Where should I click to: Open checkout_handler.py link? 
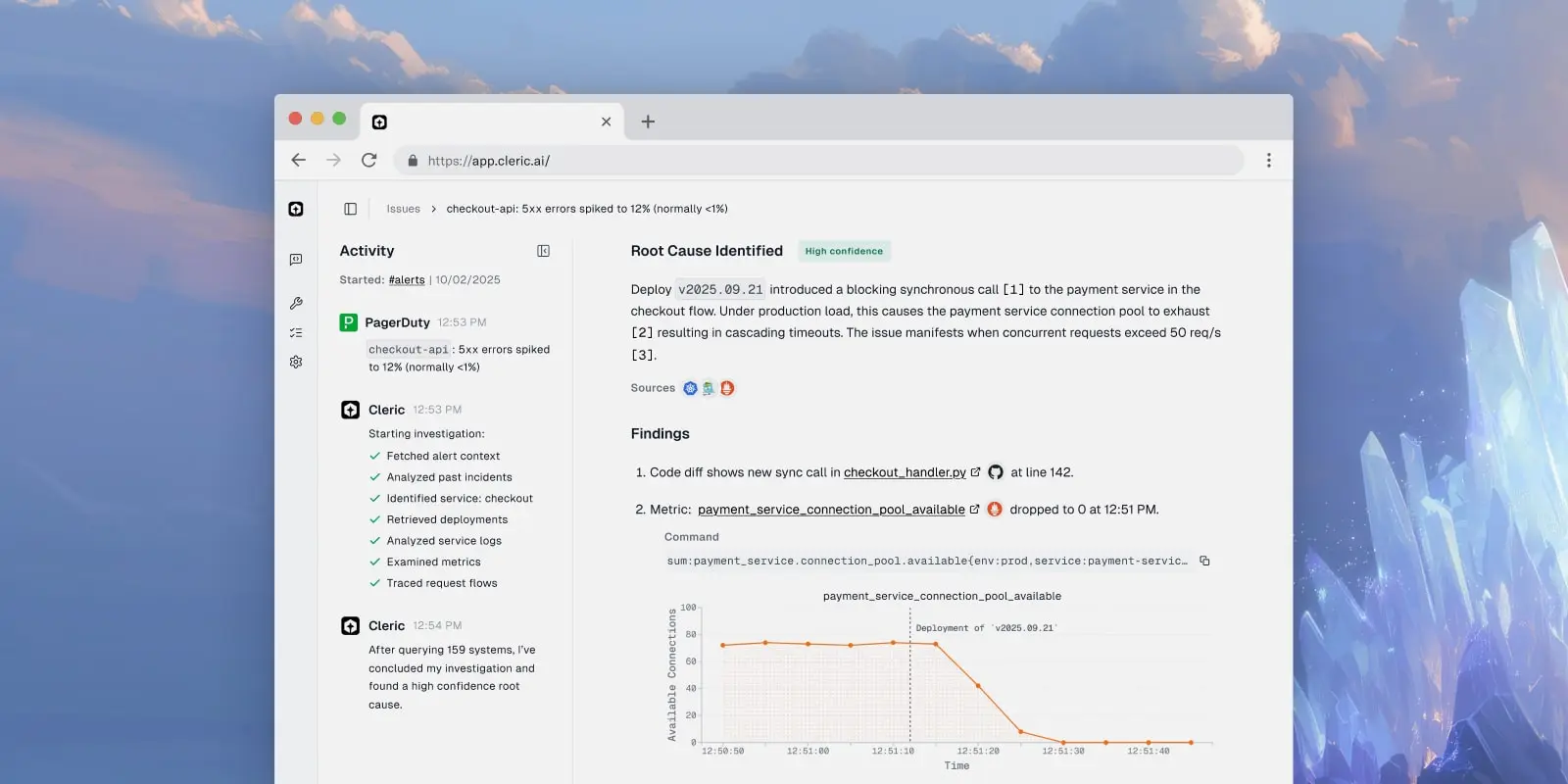[x=905, y=472]
